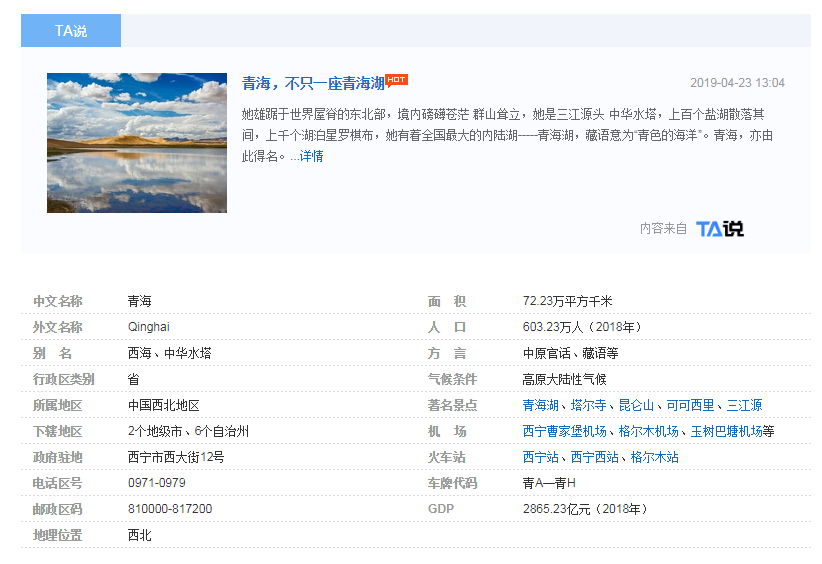This screenshot has width=822, height=564.
Task: Click the value 中国西北地区
Action: pos(164,405)
